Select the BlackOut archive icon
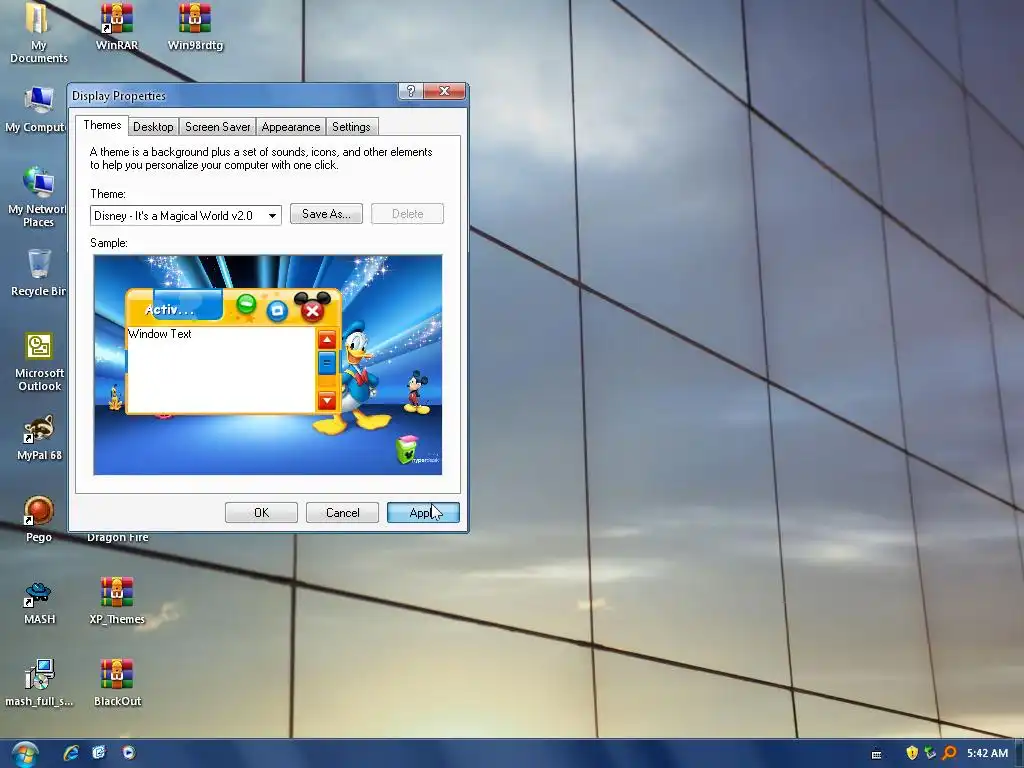The height and width of the screenshot is (768, 1024). click(x=117, y=683)
